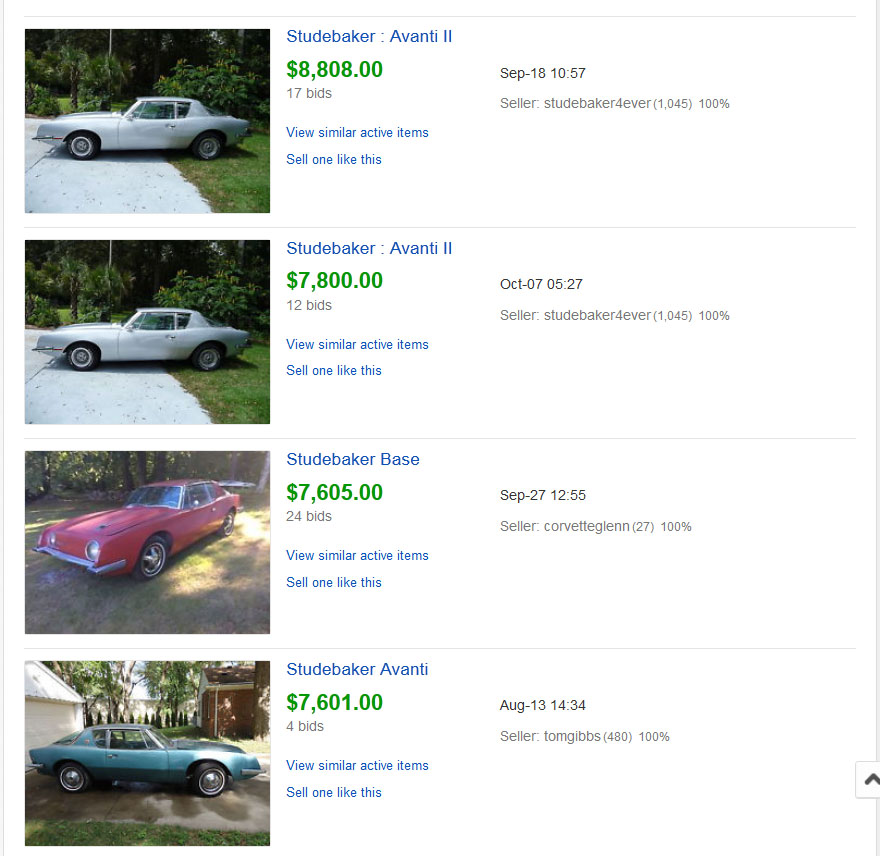Click Sell one like this under $8,808.00 listing
The width and height of the screenshot is (880, 856).
pyautogui.click(x=334, y=160)
